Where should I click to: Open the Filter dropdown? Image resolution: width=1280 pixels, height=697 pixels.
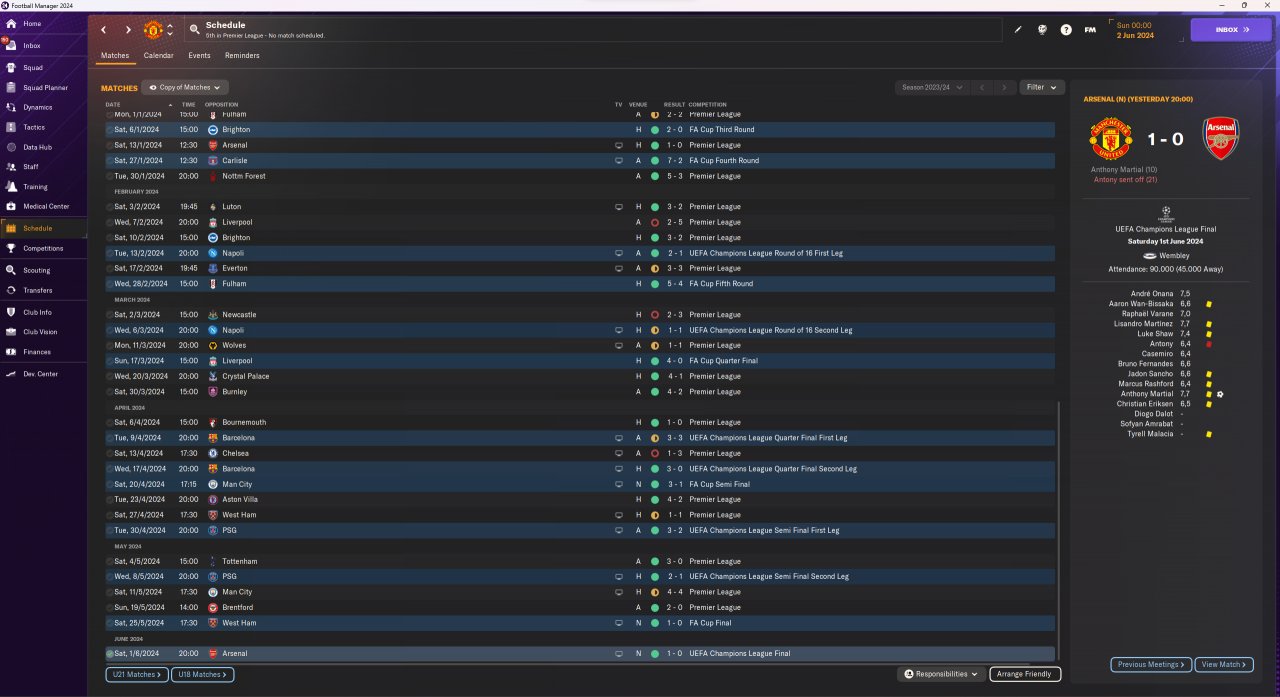[x=1041, y=88]
